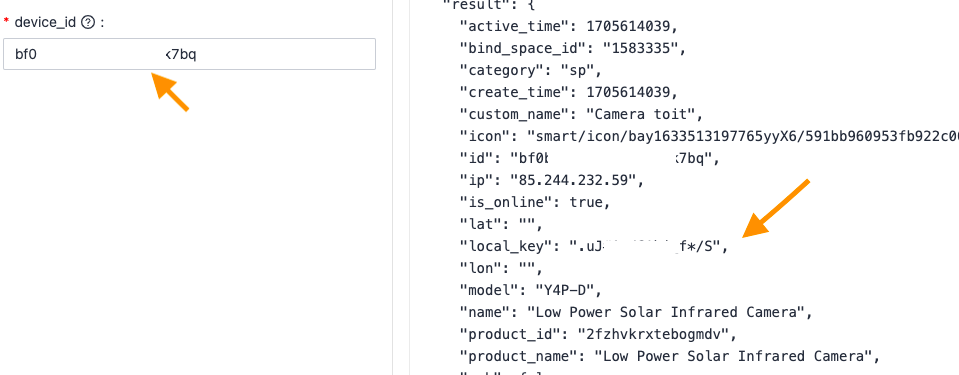Click the ip address 85.244.232.59
This screenshot has width=959, height=375.
tap(577, 180)
